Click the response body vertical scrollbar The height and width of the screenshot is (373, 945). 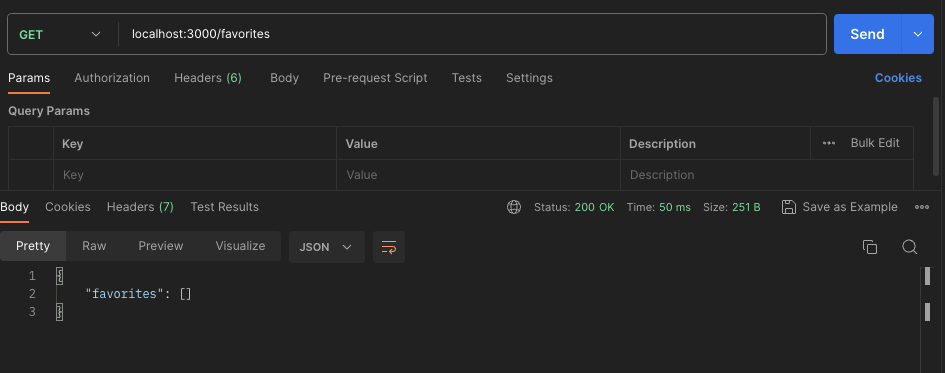point(928,293)
